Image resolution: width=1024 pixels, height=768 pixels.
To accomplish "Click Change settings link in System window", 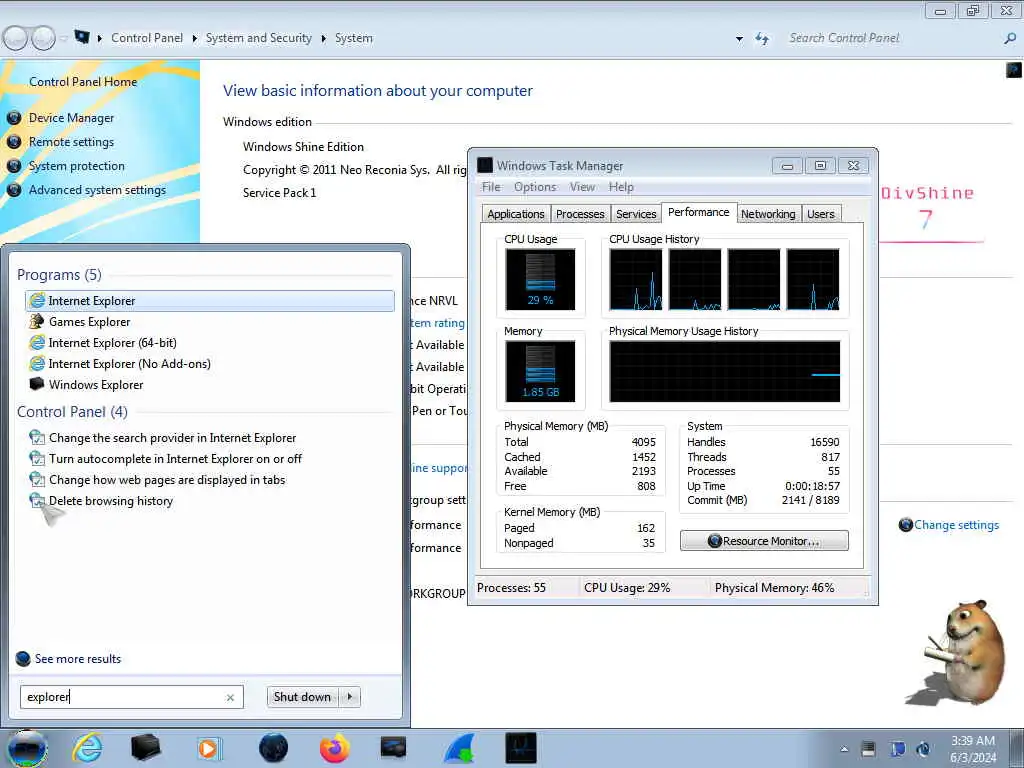I will coord(956,525).
